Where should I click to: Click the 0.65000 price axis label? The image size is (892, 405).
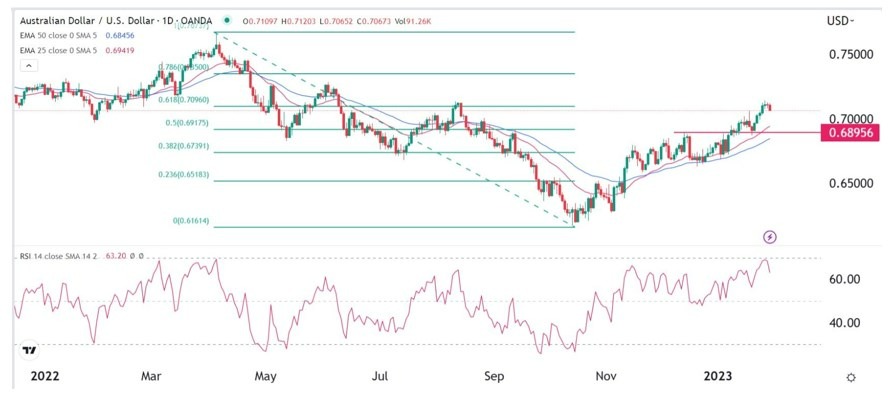click(x=849, y=184)
